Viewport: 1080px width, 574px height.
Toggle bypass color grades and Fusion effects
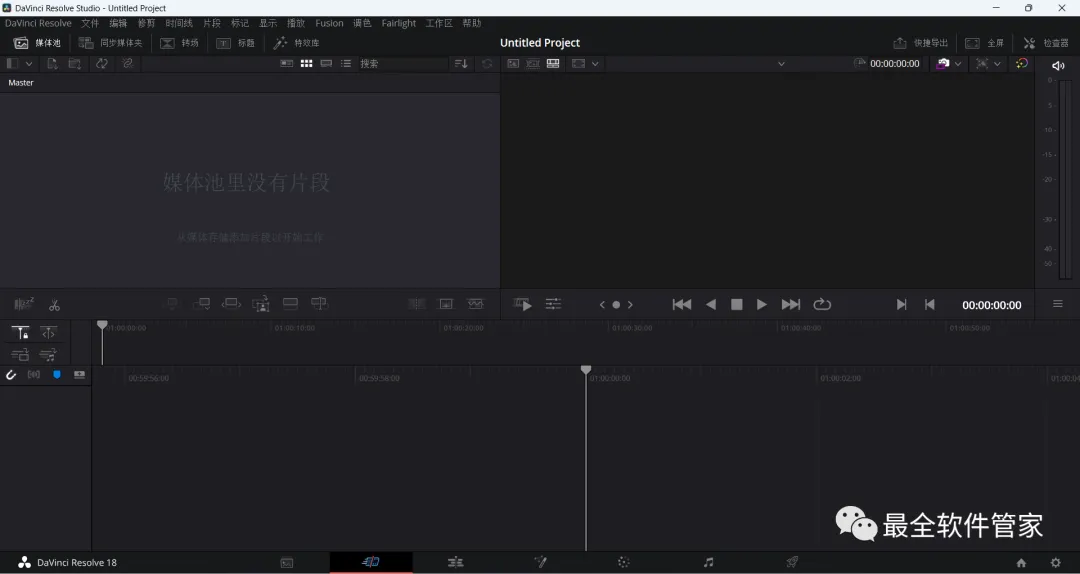[x=1021, y=63]
